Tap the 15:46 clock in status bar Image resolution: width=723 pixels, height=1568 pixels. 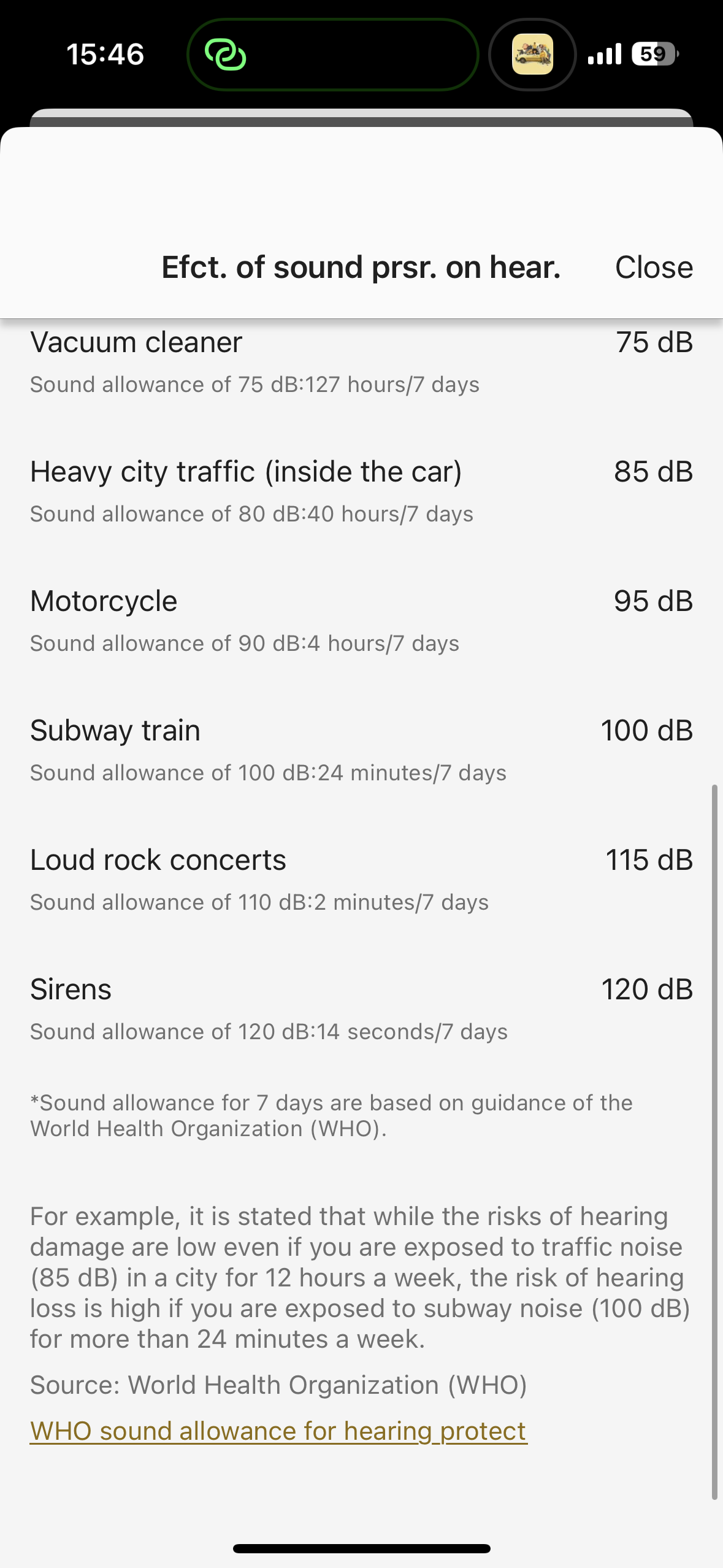click(105, 54)
